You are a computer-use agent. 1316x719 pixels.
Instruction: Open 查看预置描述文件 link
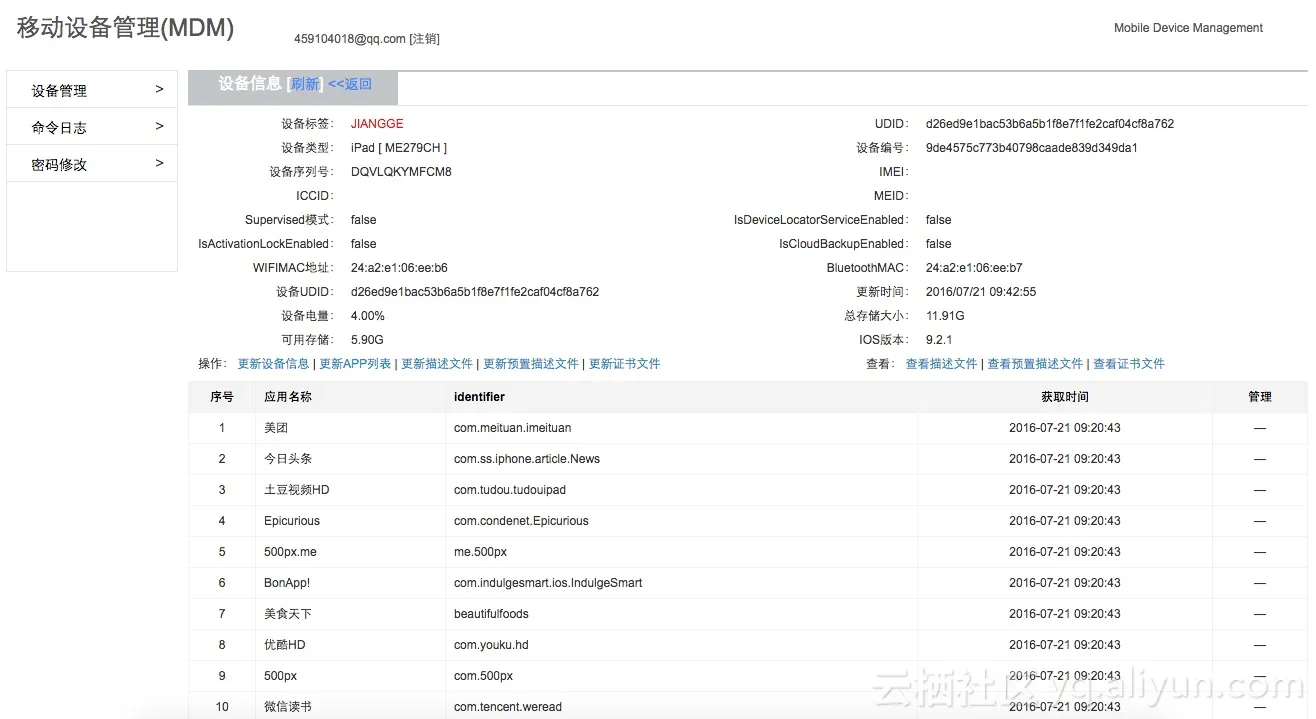pos(1035,364)
